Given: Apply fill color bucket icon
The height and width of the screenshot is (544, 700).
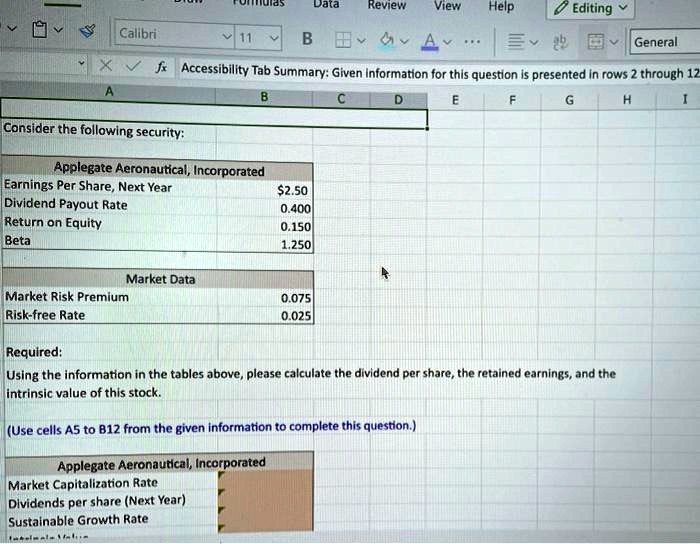Looking at the screenshot, I should tap(387, 41).
